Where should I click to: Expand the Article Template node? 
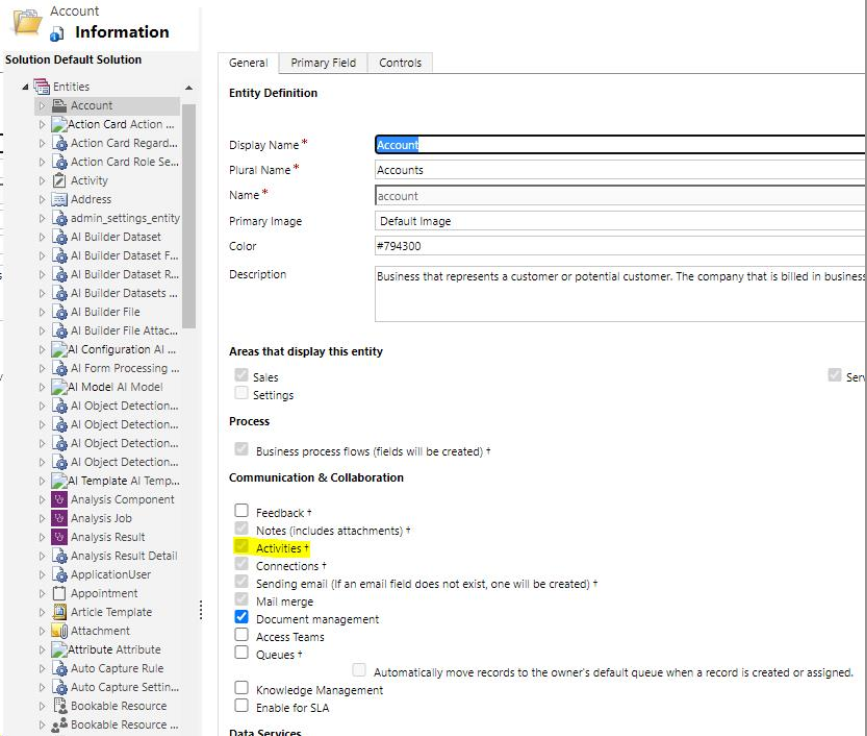click(x=42, y=613)
